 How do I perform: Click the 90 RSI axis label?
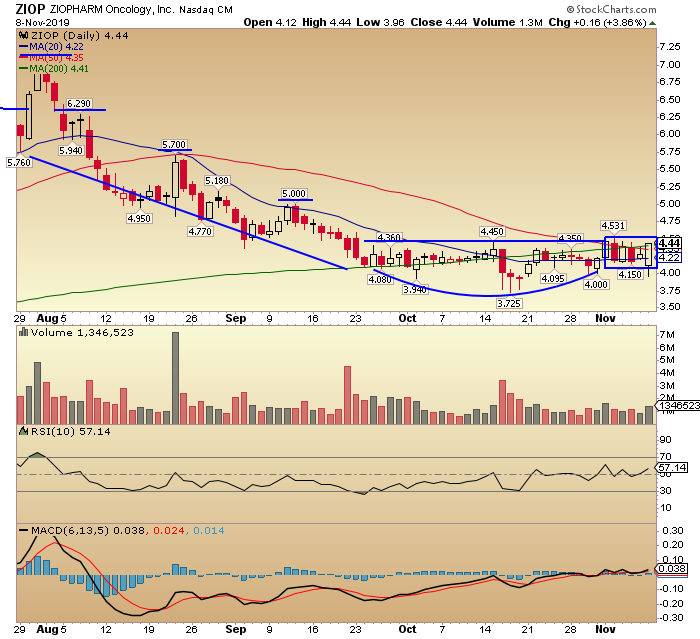point(665,440)
